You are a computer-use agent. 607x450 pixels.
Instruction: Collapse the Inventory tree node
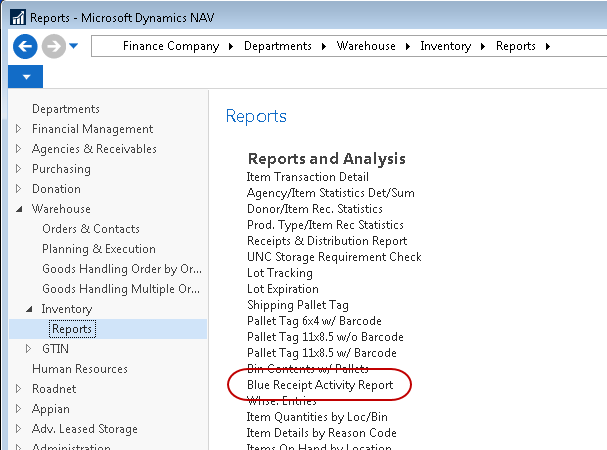click(x=28, y=309)
